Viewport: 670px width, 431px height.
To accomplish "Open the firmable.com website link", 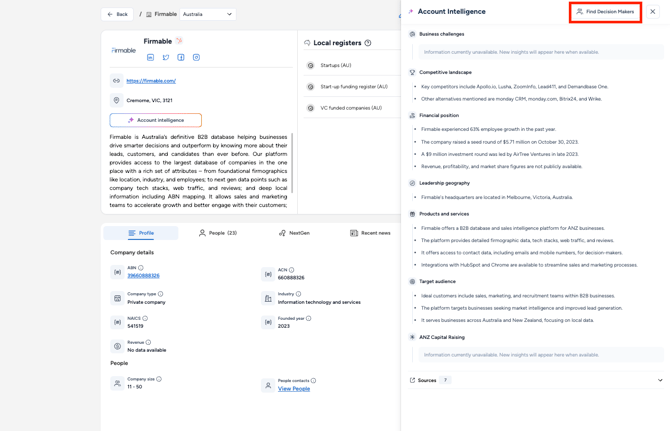I will 151,81.
